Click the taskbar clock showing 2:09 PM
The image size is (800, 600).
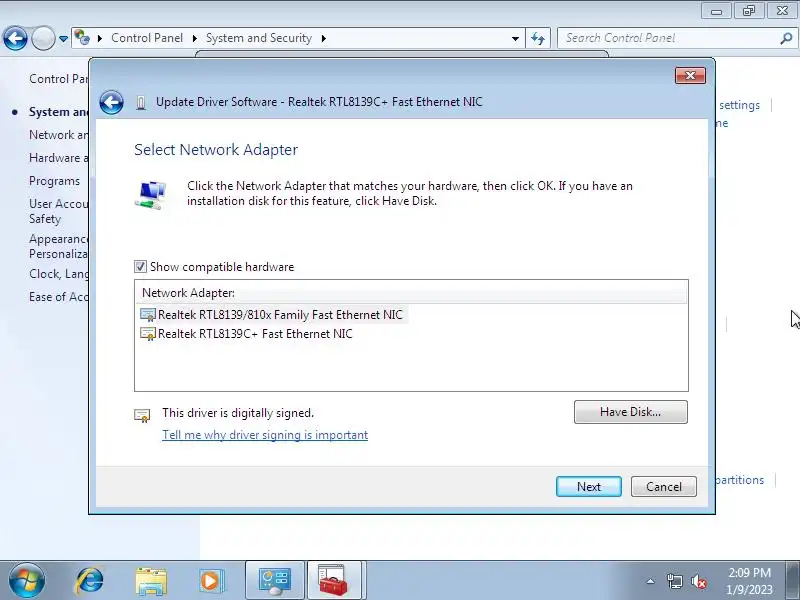(749, 581)
